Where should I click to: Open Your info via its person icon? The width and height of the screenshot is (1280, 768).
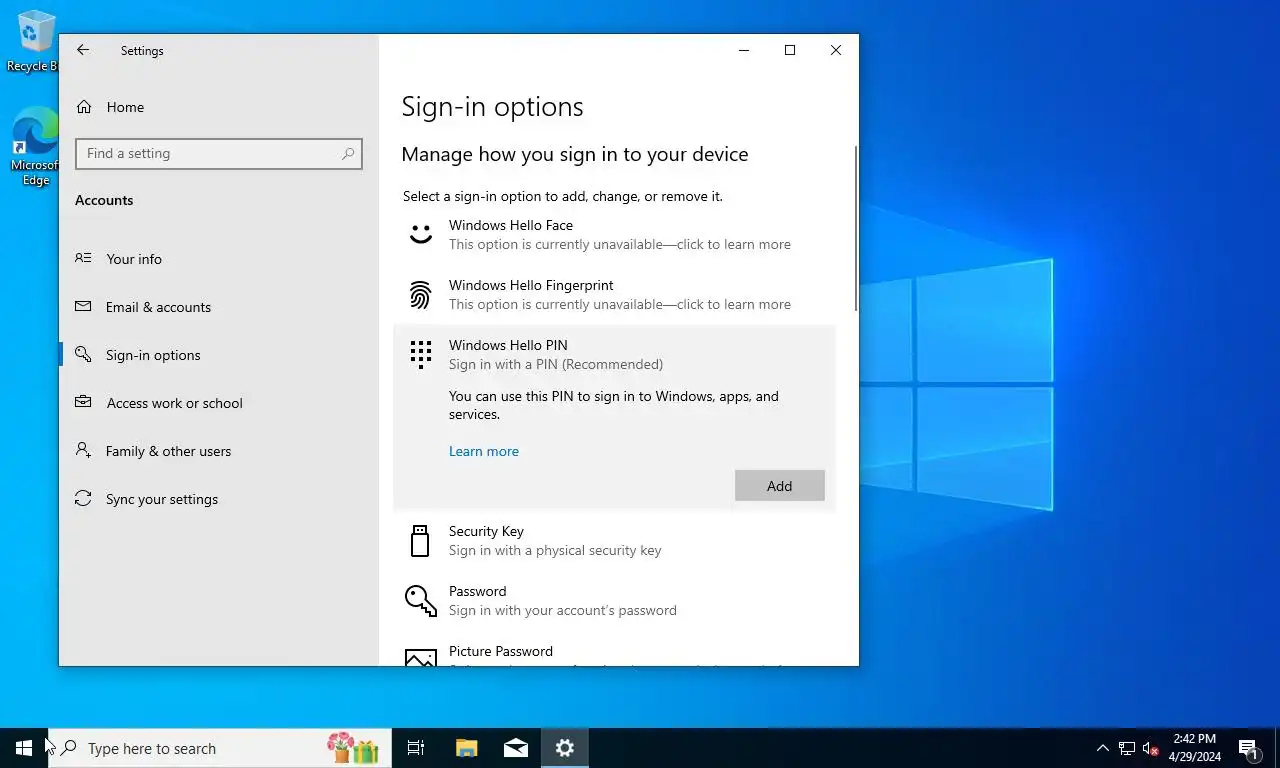tap(84, 258)
